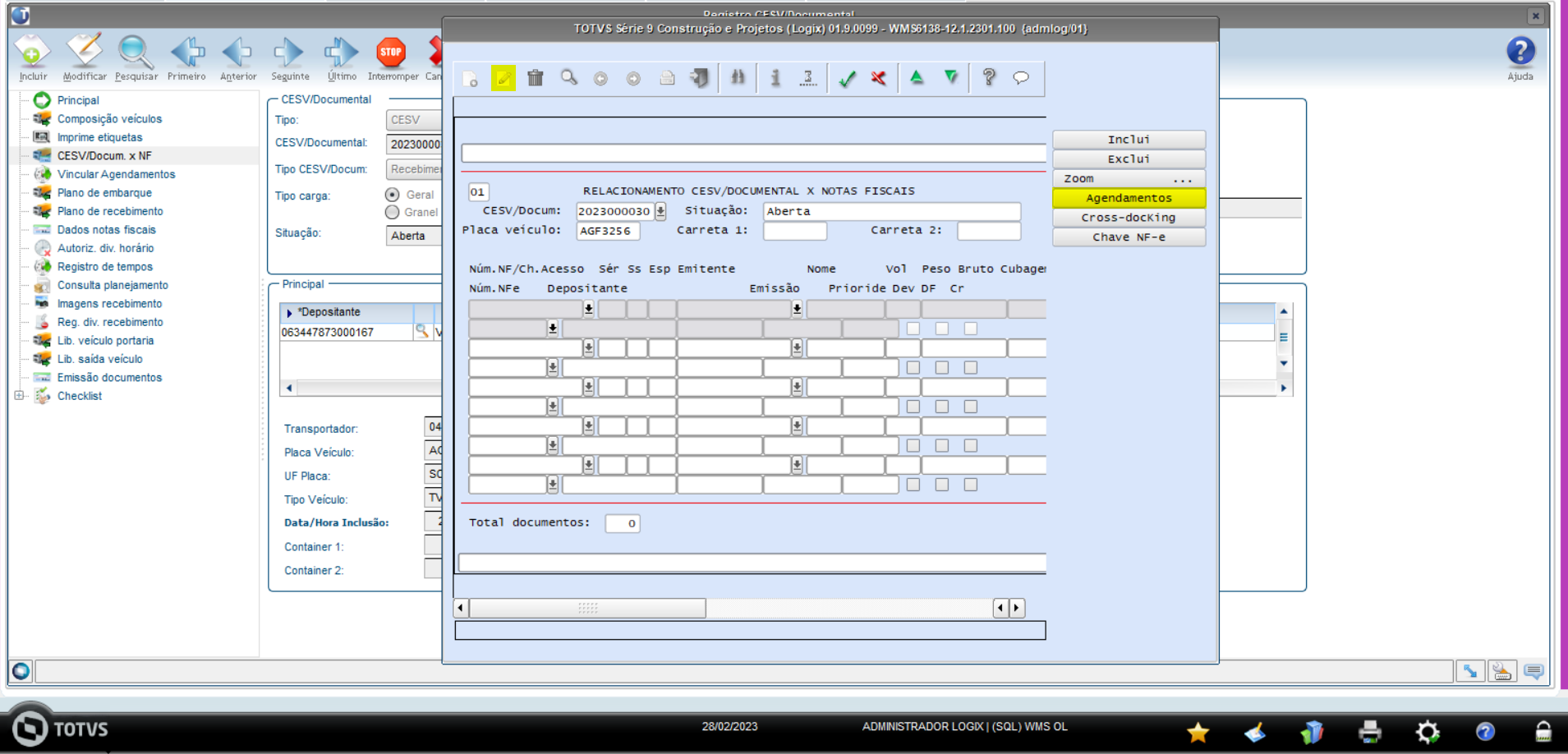Cancel with the red X icon

coord(879,78)
